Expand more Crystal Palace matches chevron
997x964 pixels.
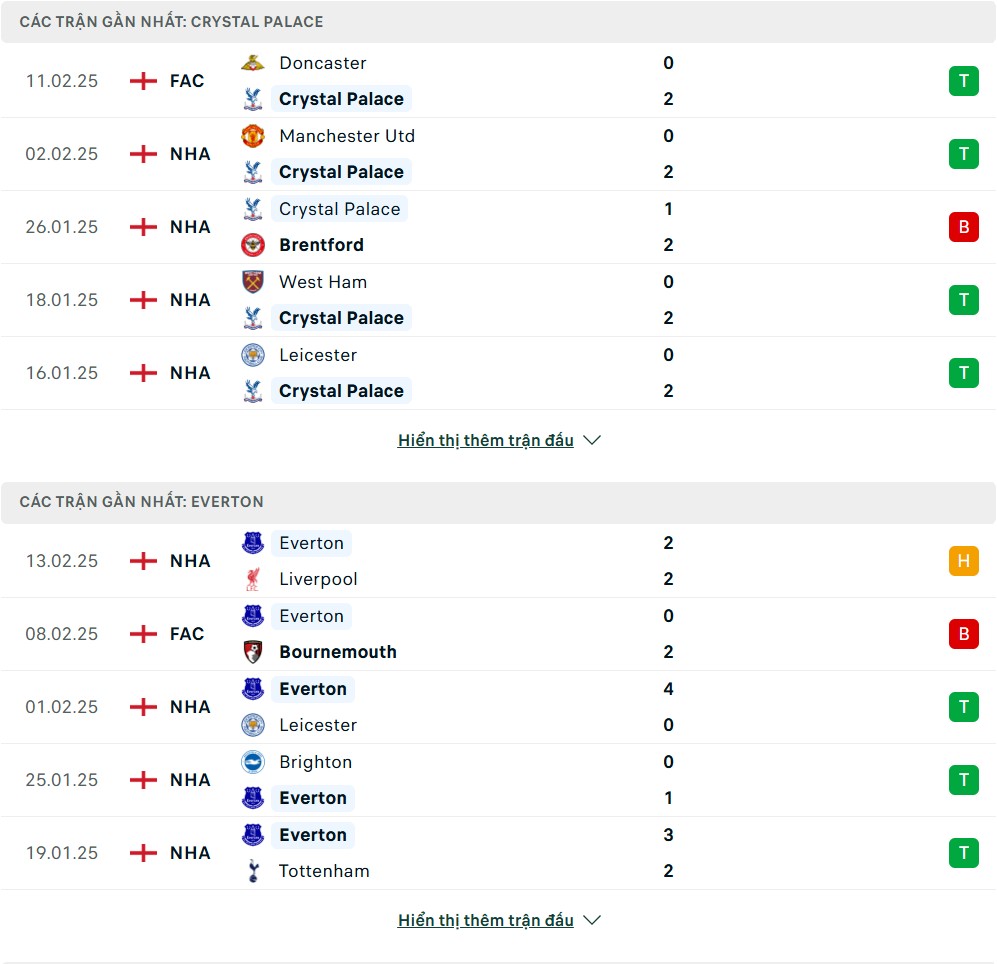592,440
